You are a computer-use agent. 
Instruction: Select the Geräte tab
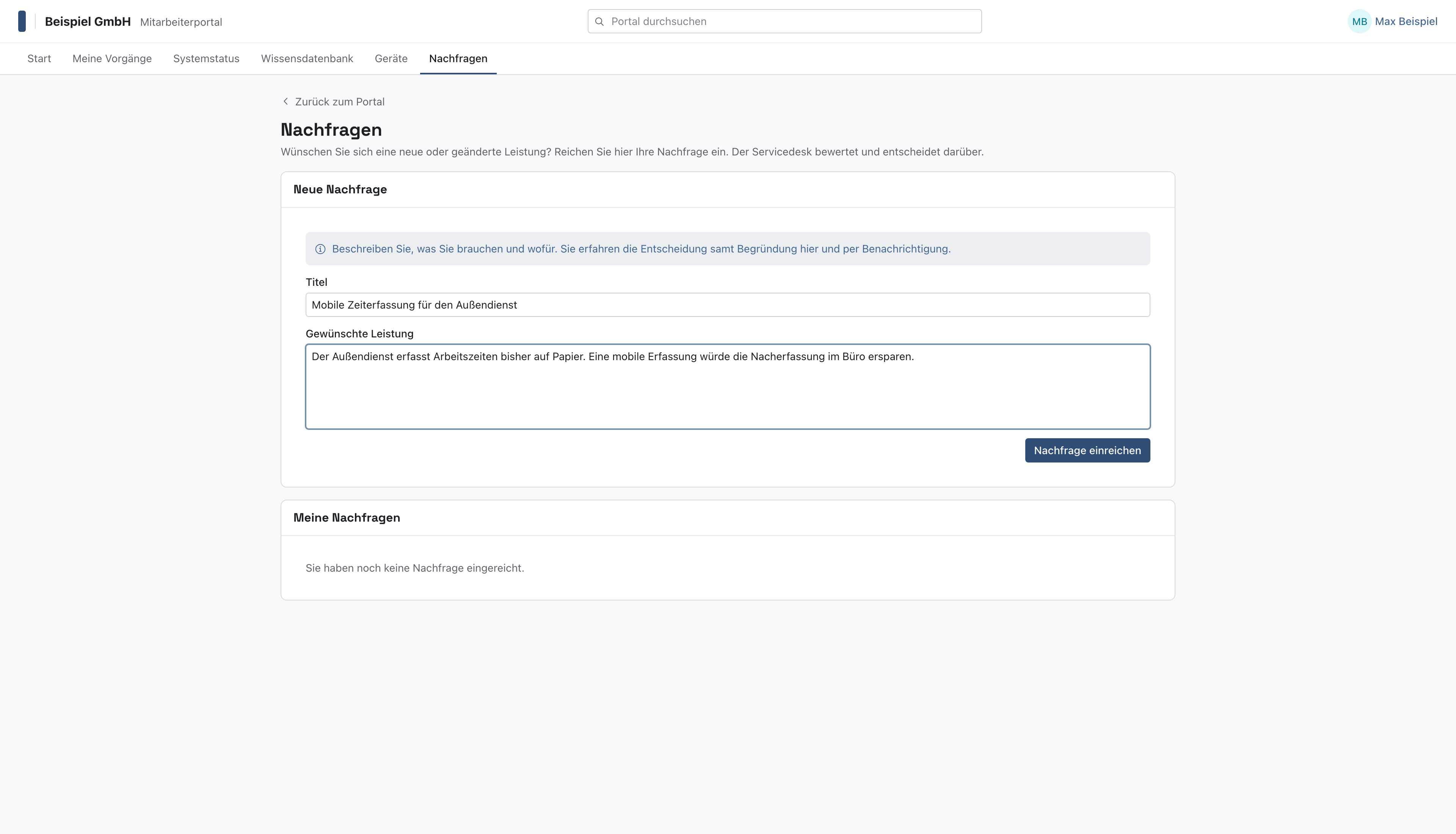pyautogui.click(x=391, y=58)
